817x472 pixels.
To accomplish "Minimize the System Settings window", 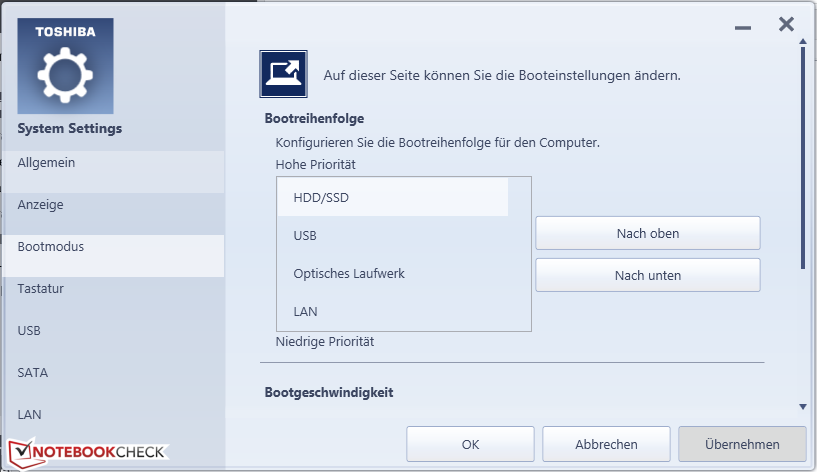I will (742, 27).
